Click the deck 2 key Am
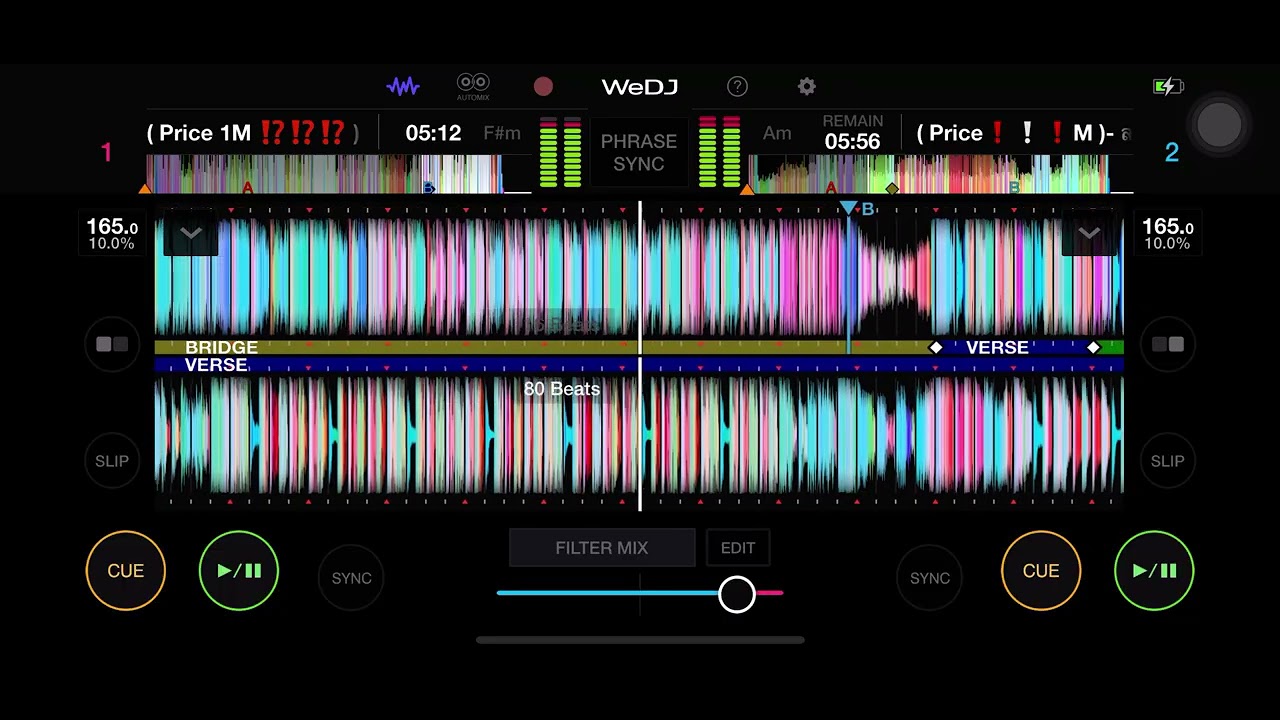Viewport: 1280px width, 720px height. pos(777,133)
